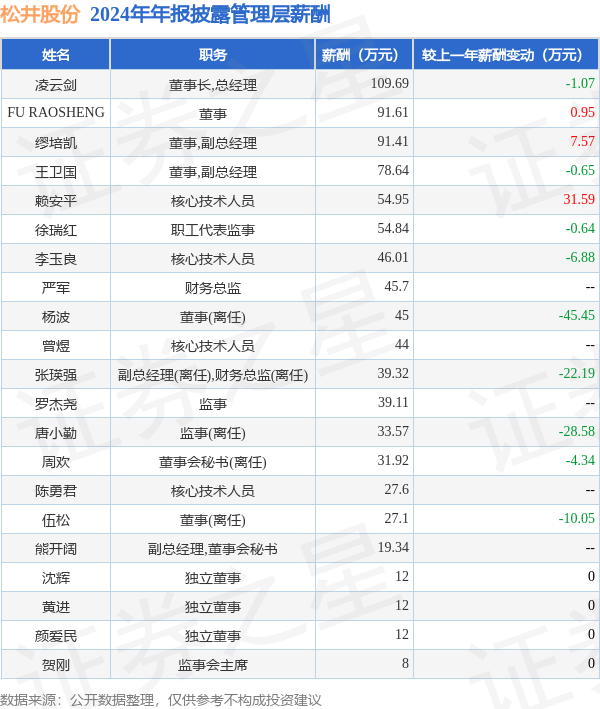Click the salary value 33.57
Image resolution: width=600 pixels, height=709 pixels.
pyautogui.click(x=393, y=431)
